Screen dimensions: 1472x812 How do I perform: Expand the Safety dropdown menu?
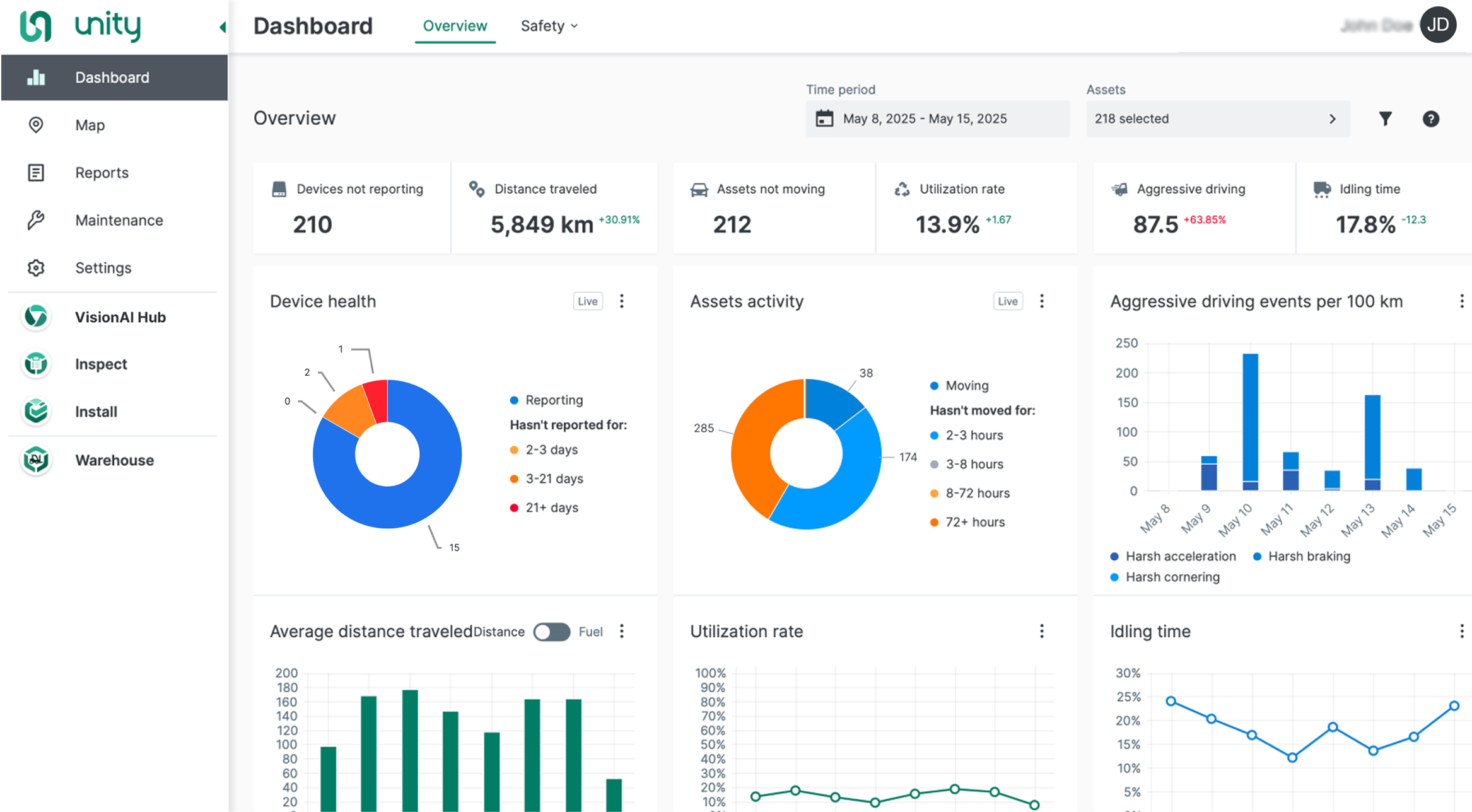pos(549,26)
